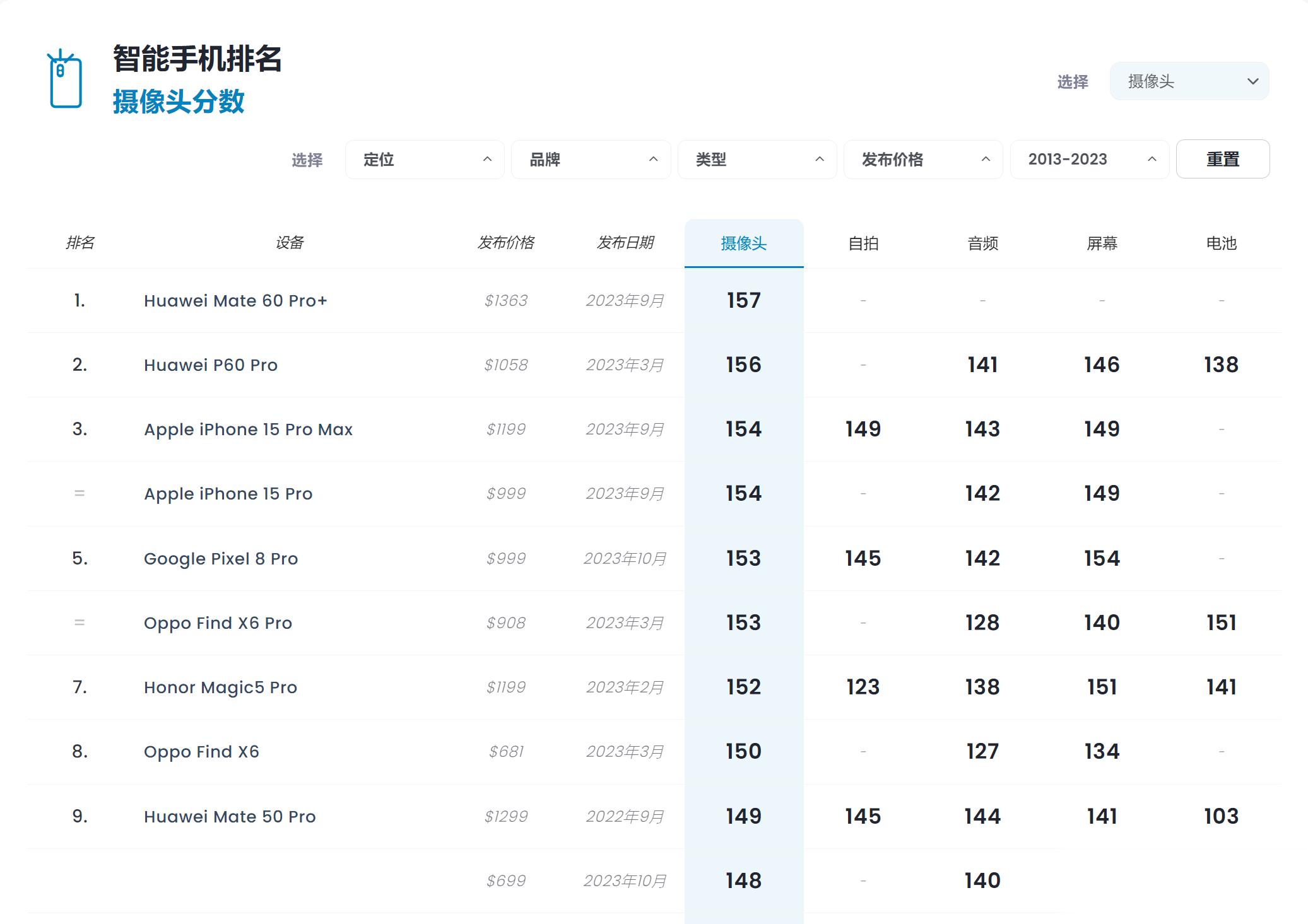
Task: Click selfie score 149 for iPhone 15 Pro Max
Action: point(863,429)
